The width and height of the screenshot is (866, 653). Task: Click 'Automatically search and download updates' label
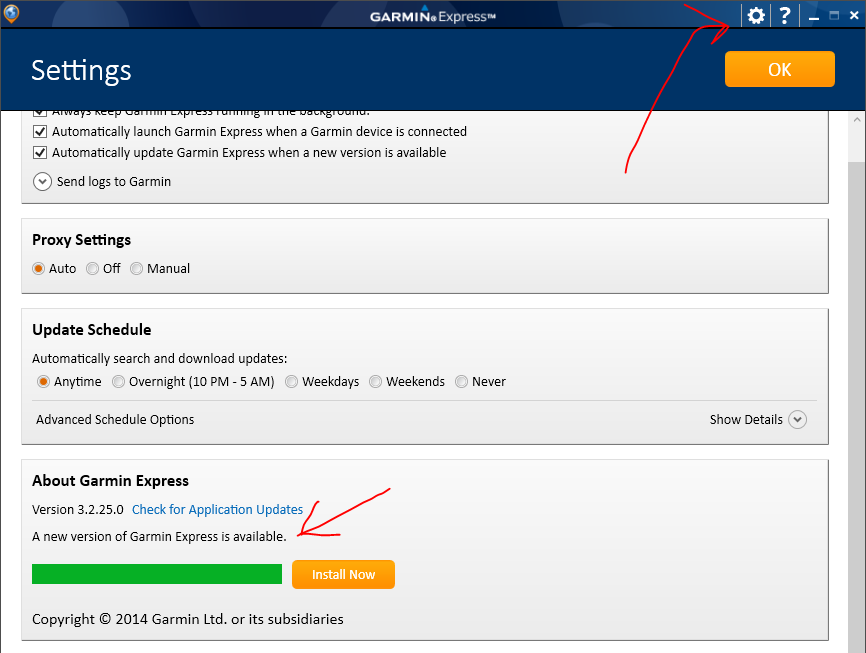(x=160, y=359)
